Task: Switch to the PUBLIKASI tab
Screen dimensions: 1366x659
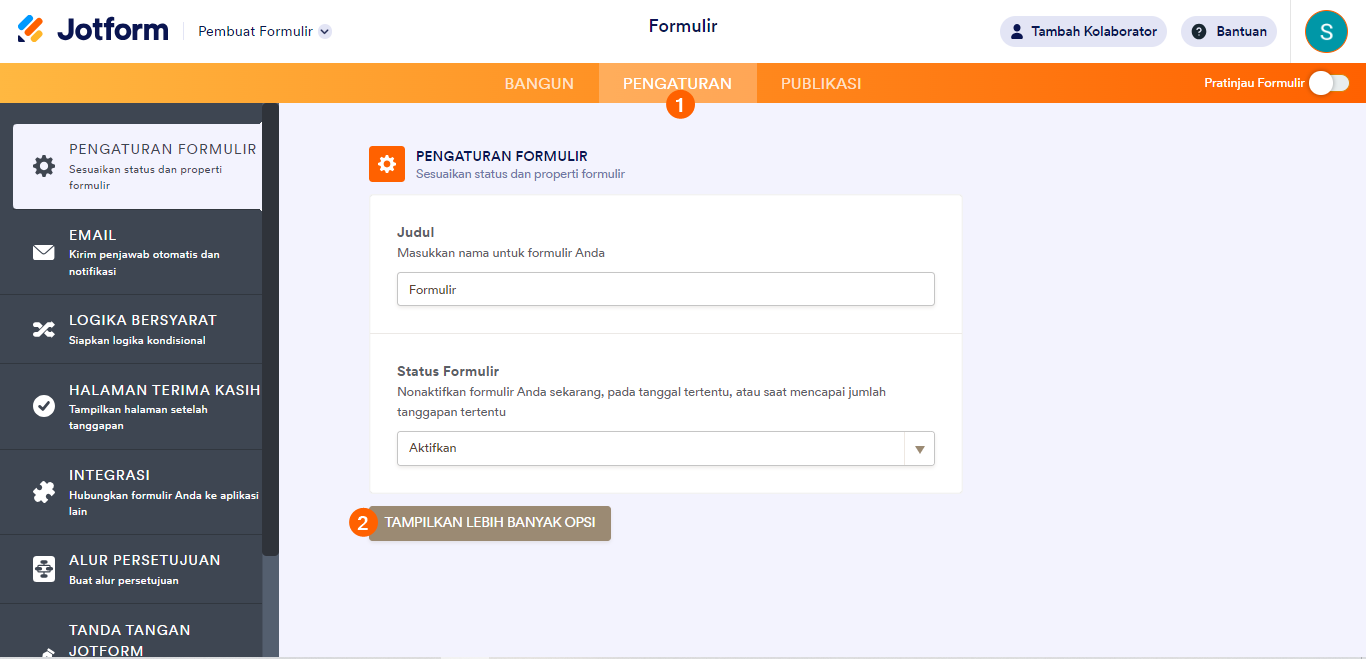Action: tap(821, 83)
